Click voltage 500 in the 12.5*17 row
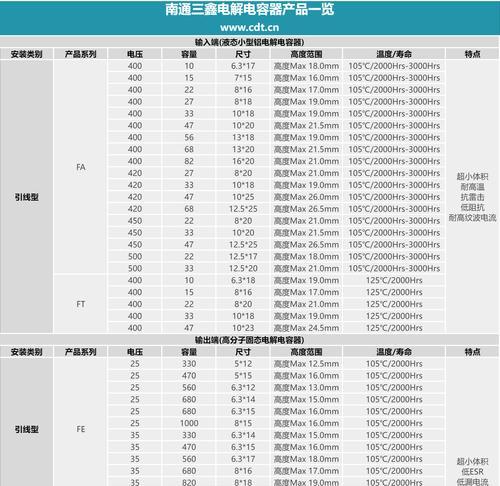Image resolution: width=500 pixels, height=486 pixels. point(135,256)
